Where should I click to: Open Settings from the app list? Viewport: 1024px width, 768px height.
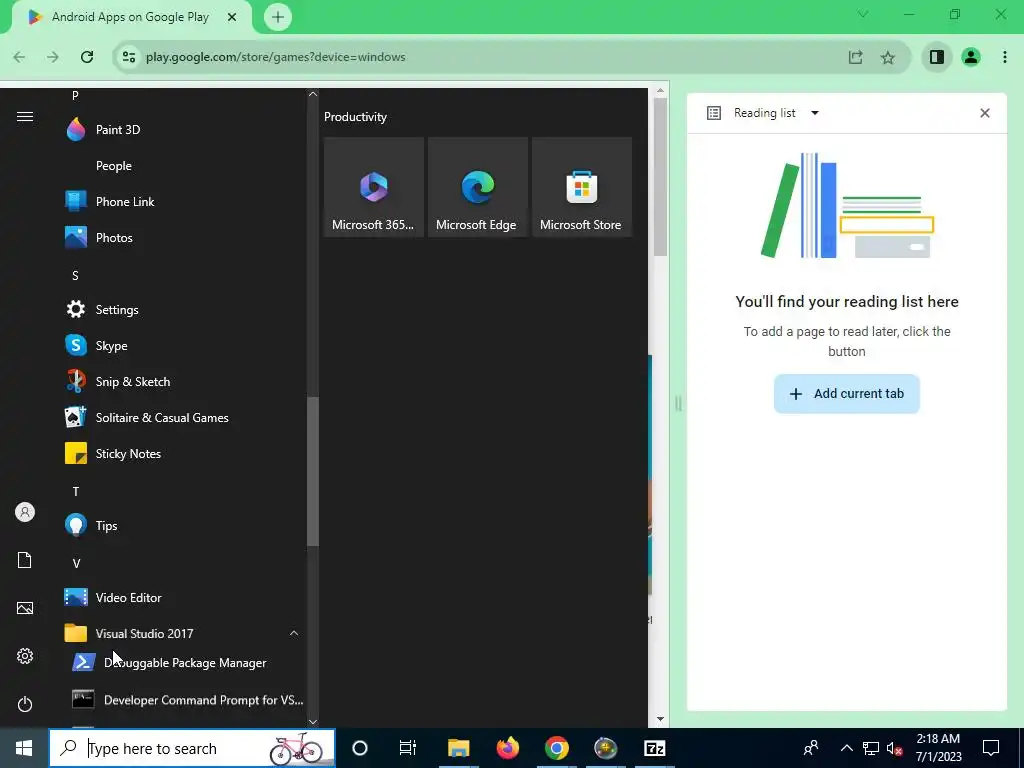point(183,310)
